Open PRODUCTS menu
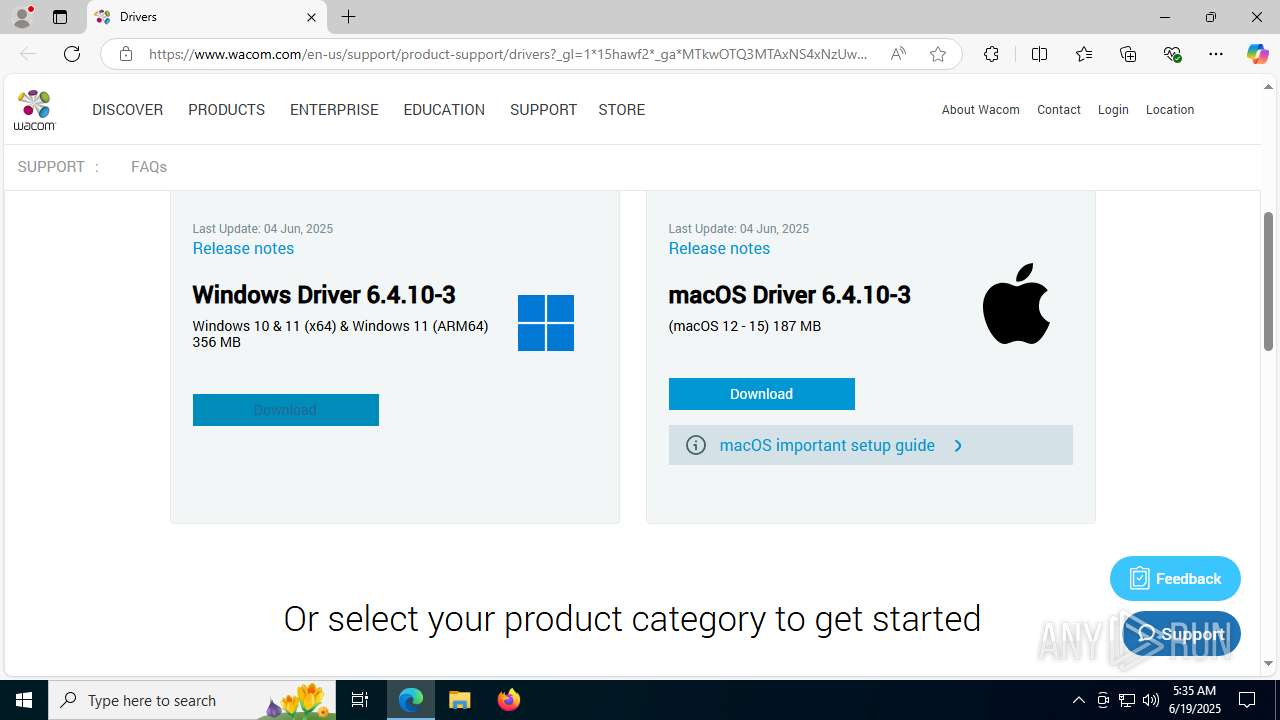This screenshot has width=1280, height=720. coord(226,110)
